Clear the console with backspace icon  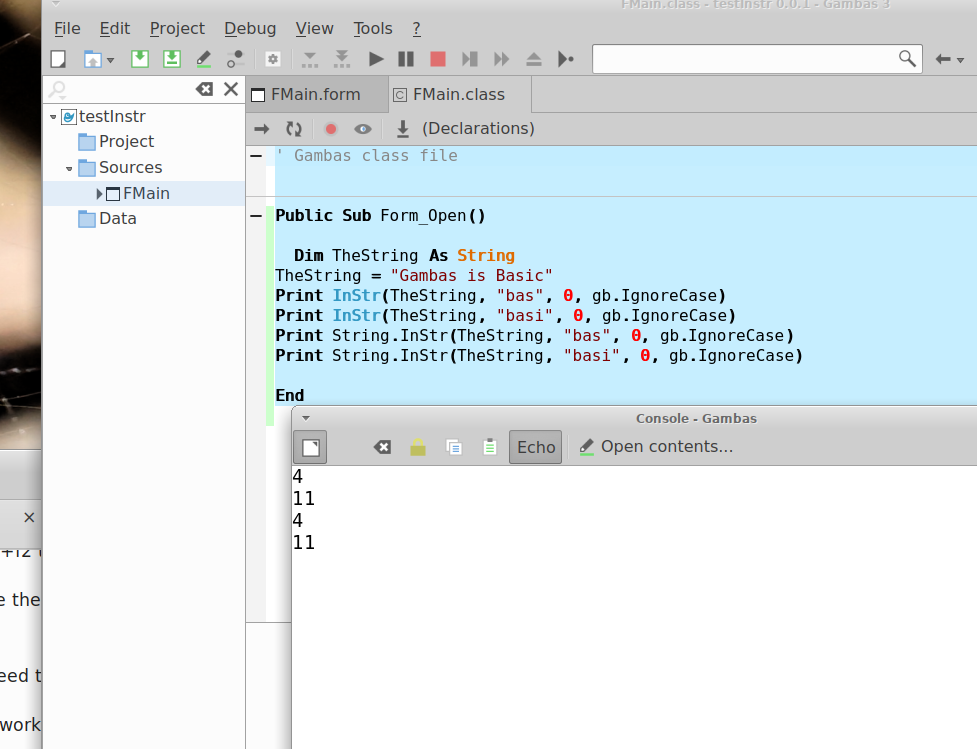(382, 447)
